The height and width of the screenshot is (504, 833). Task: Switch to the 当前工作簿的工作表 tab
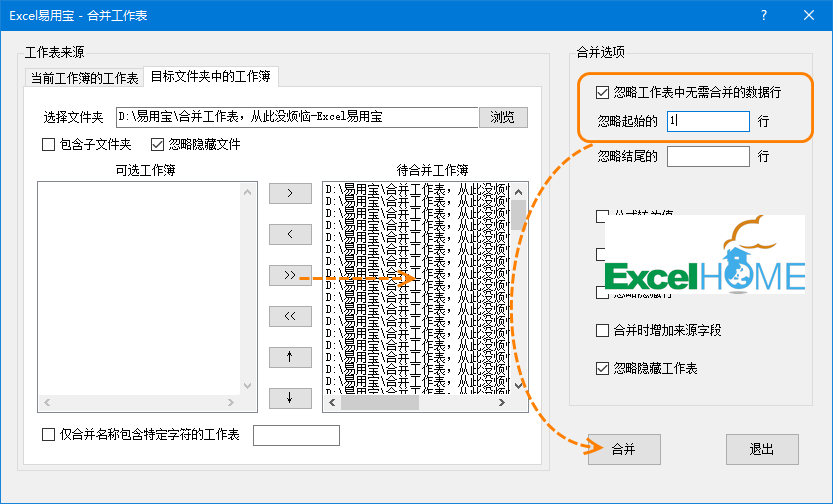[x=84, y=79]
